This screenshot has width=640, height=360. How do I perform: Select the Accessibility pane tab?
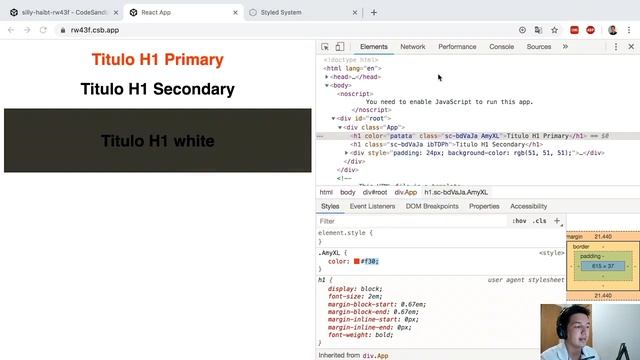pyautogui.click(x=529, y=206)
